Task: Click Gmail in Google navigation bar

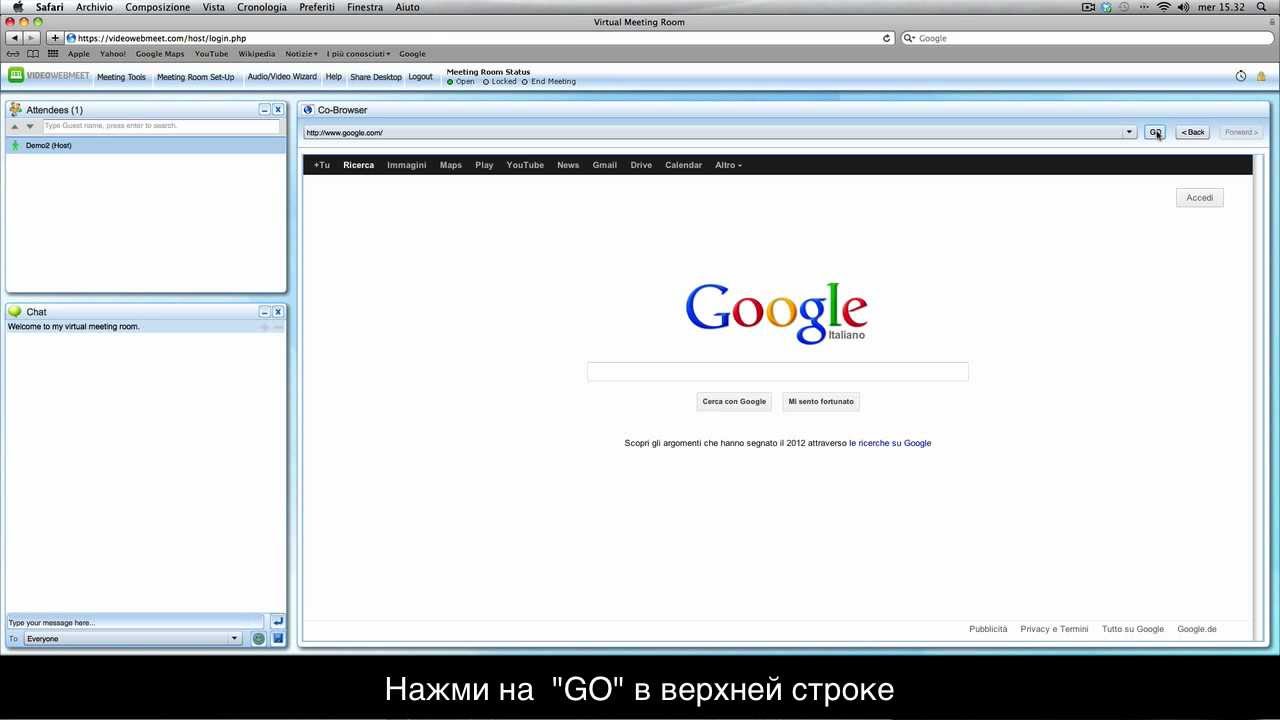Action: [605, 165]
